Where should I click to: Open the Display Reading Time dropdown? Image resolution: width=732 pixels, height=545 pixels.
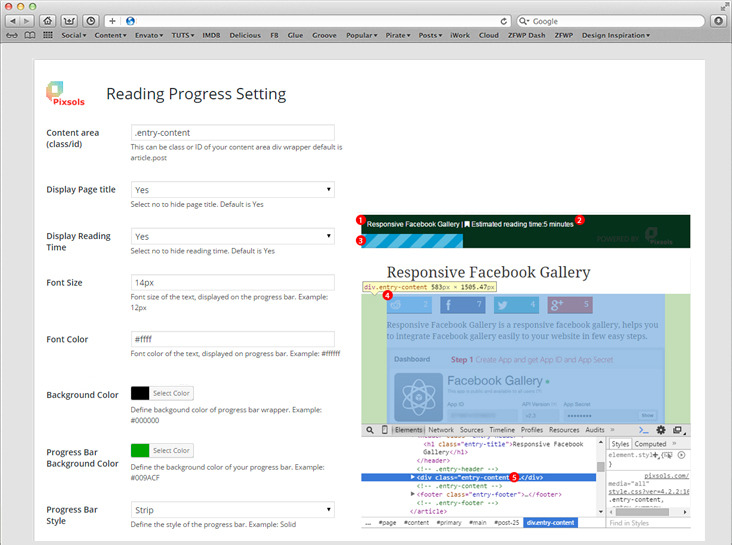coord(232,236)
